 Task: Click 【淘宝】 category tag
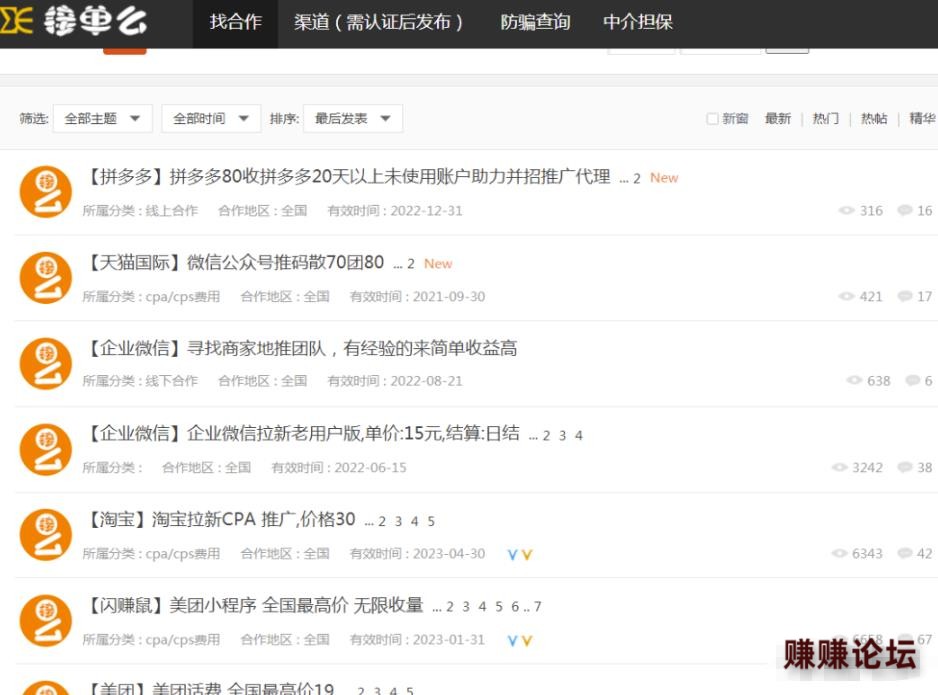[x=118, y=519]
